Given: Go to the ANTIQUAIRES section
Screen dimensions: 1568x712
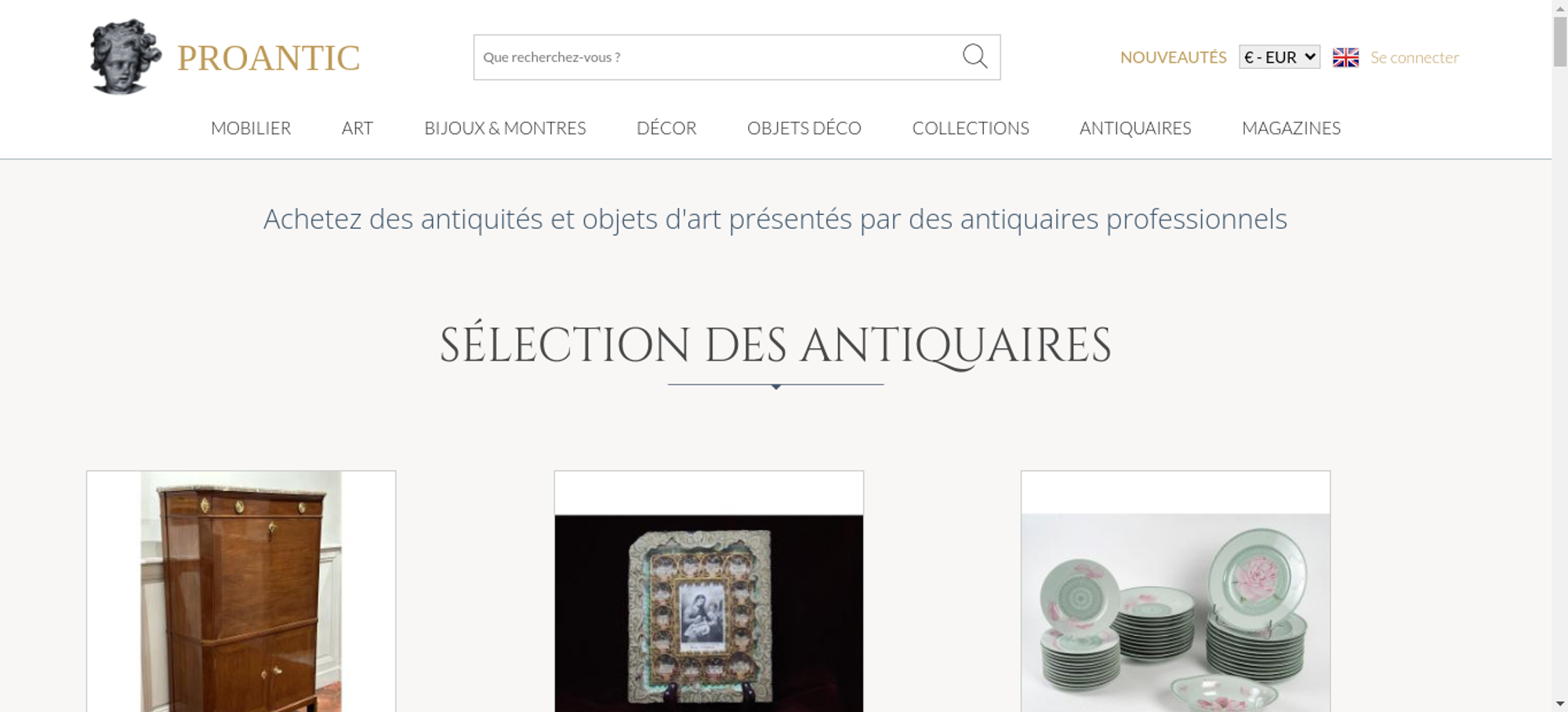Looking at the screenshot, I should tap(1135, 128).
